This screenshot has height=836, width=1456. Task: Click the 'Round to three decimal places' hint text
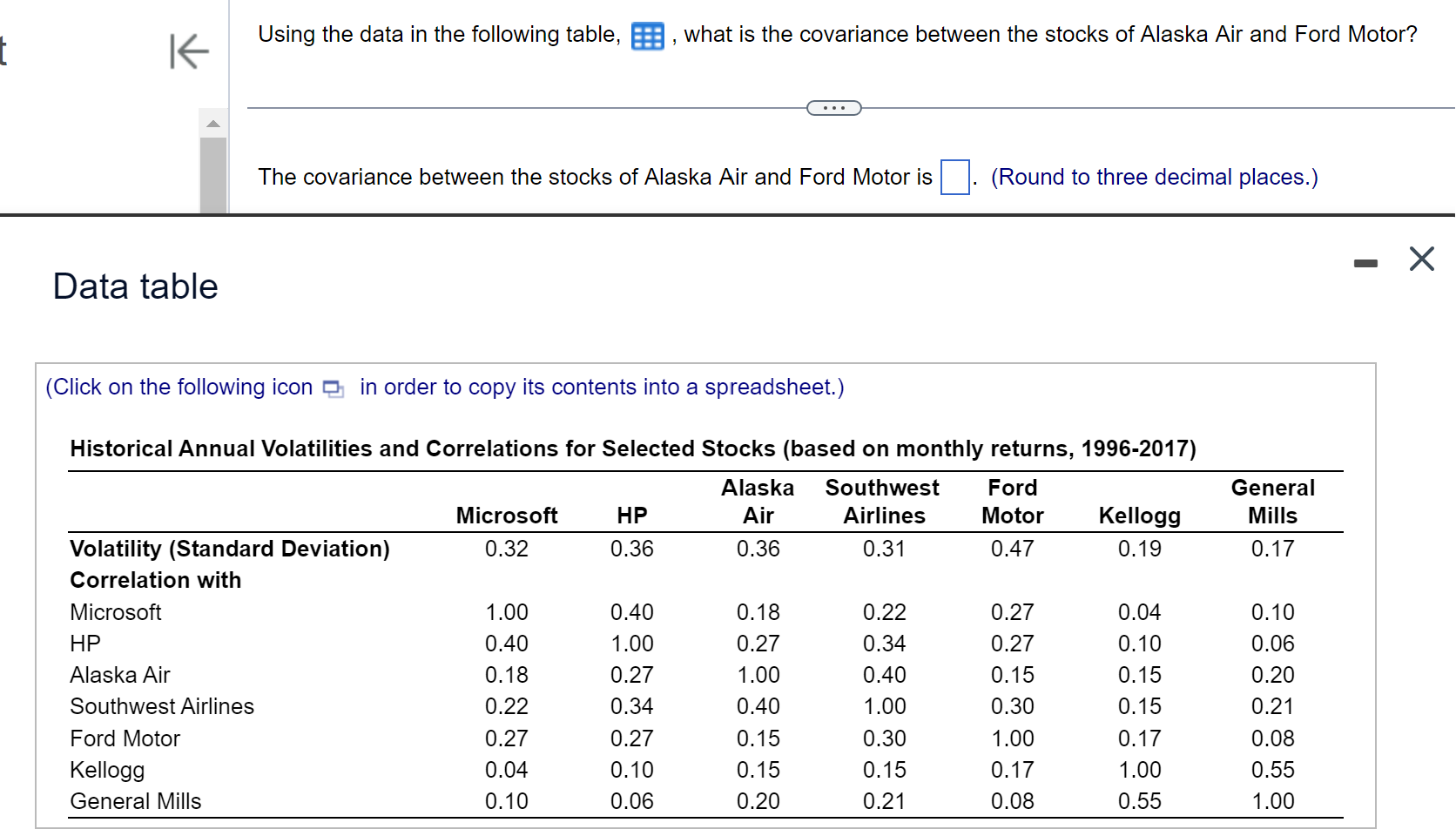coord(1154,177)
